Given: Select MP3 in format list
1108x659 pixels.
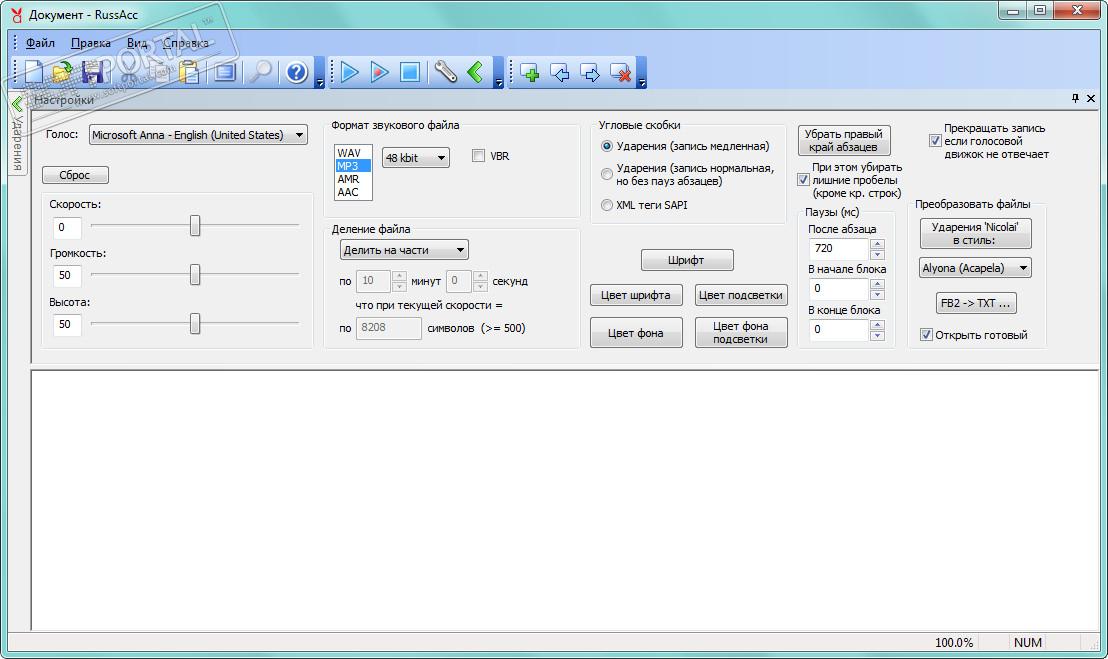Looking at the screenshot, I should tap(353, 166).
